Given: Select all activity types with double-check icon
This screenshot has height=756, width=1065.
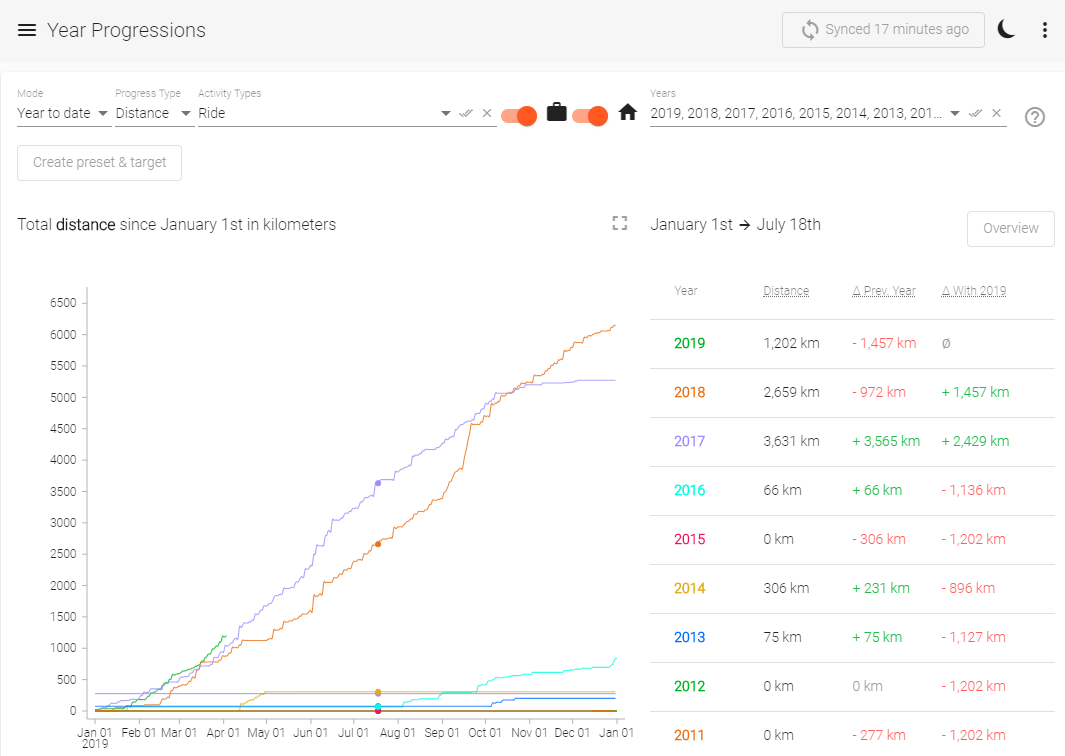Looking at the screenshot, I should [x=466, y=113].
